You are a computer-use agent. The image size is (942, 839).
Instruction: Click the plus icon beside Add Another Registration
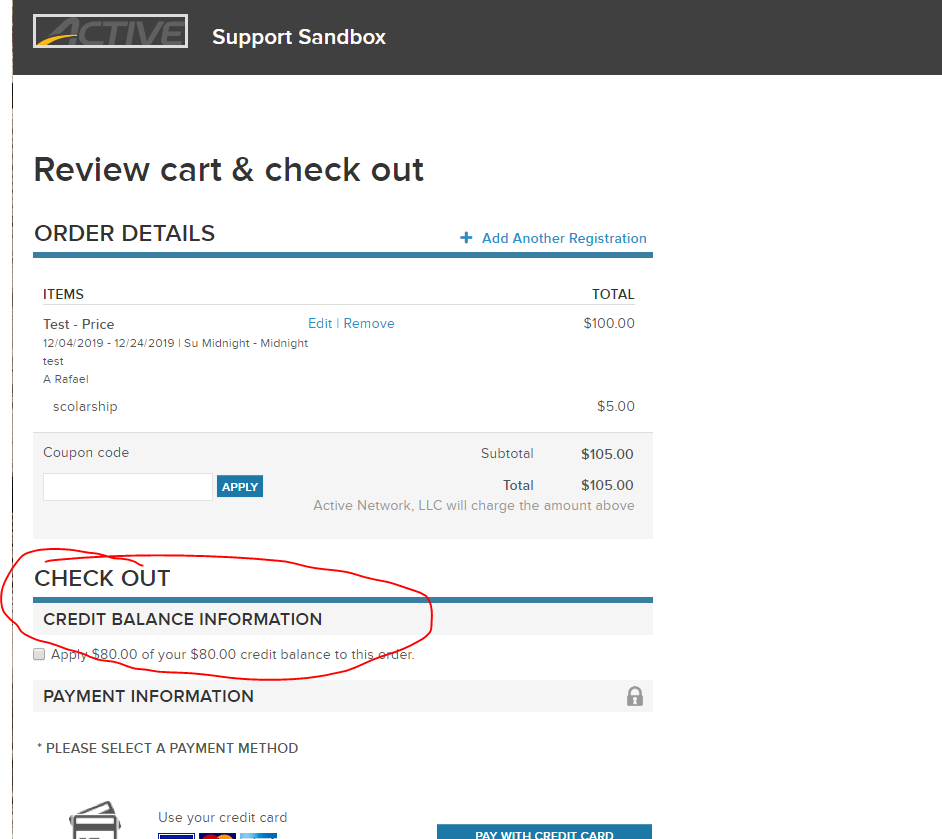[x=466, y=238]
